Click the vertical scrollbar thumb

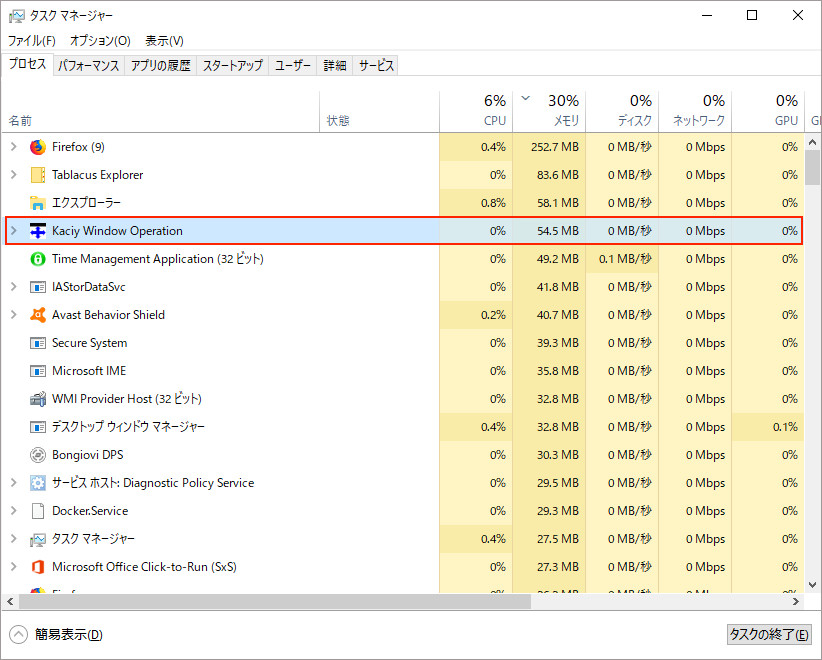pos(813,167)
